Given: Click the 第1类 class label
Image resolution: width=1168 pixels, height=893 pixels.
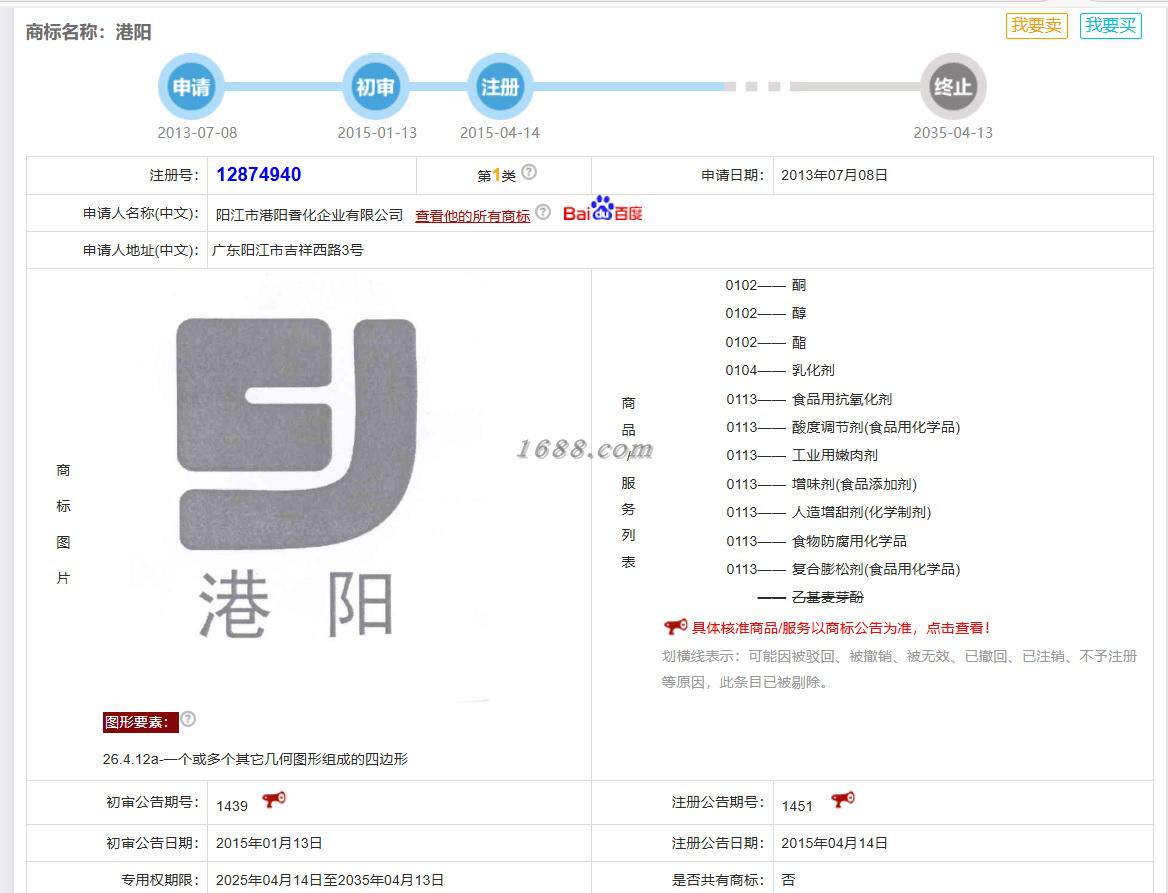Looking at the screenshot, I should 496,175.
